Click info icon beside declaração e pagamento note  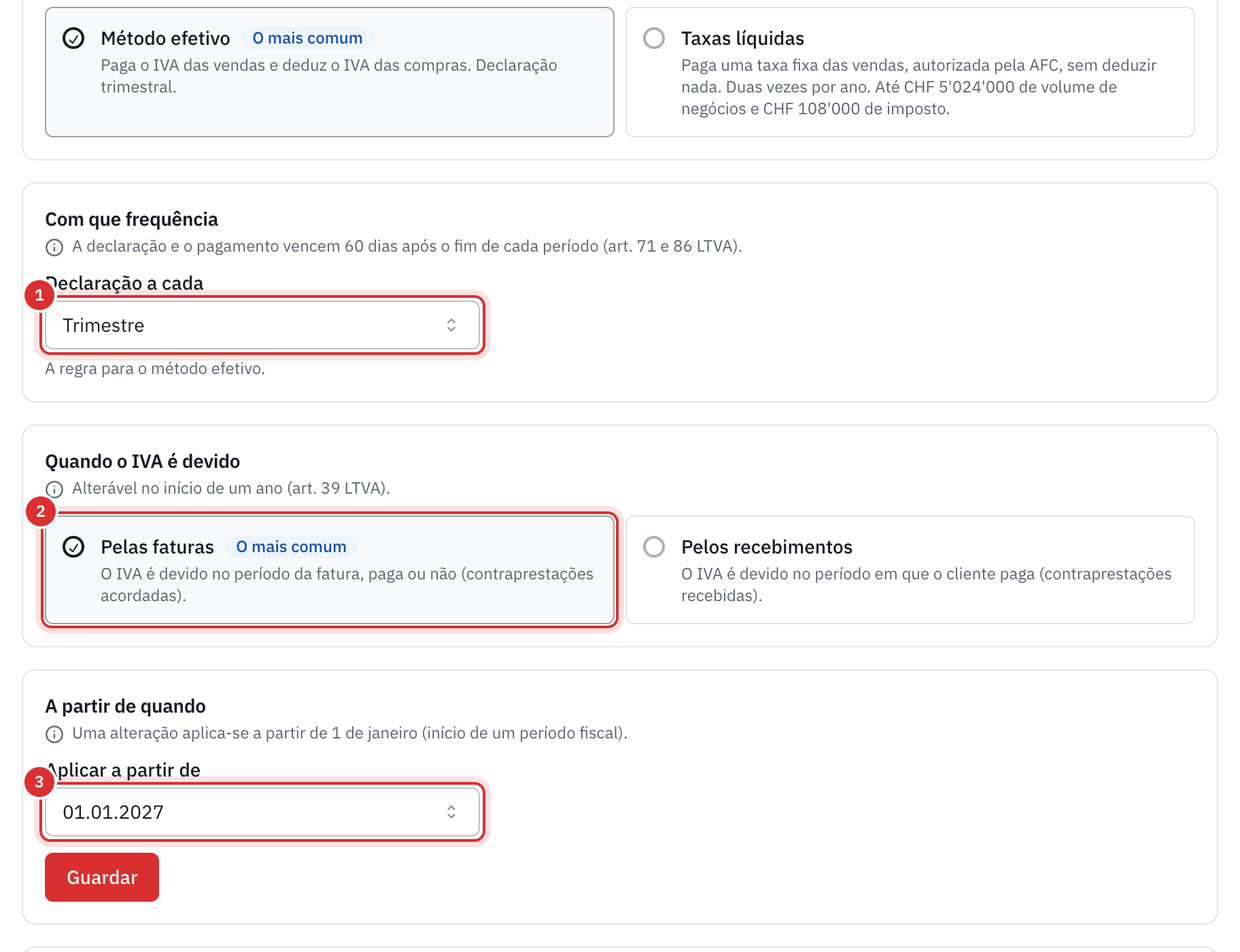(x=54, y=247)
